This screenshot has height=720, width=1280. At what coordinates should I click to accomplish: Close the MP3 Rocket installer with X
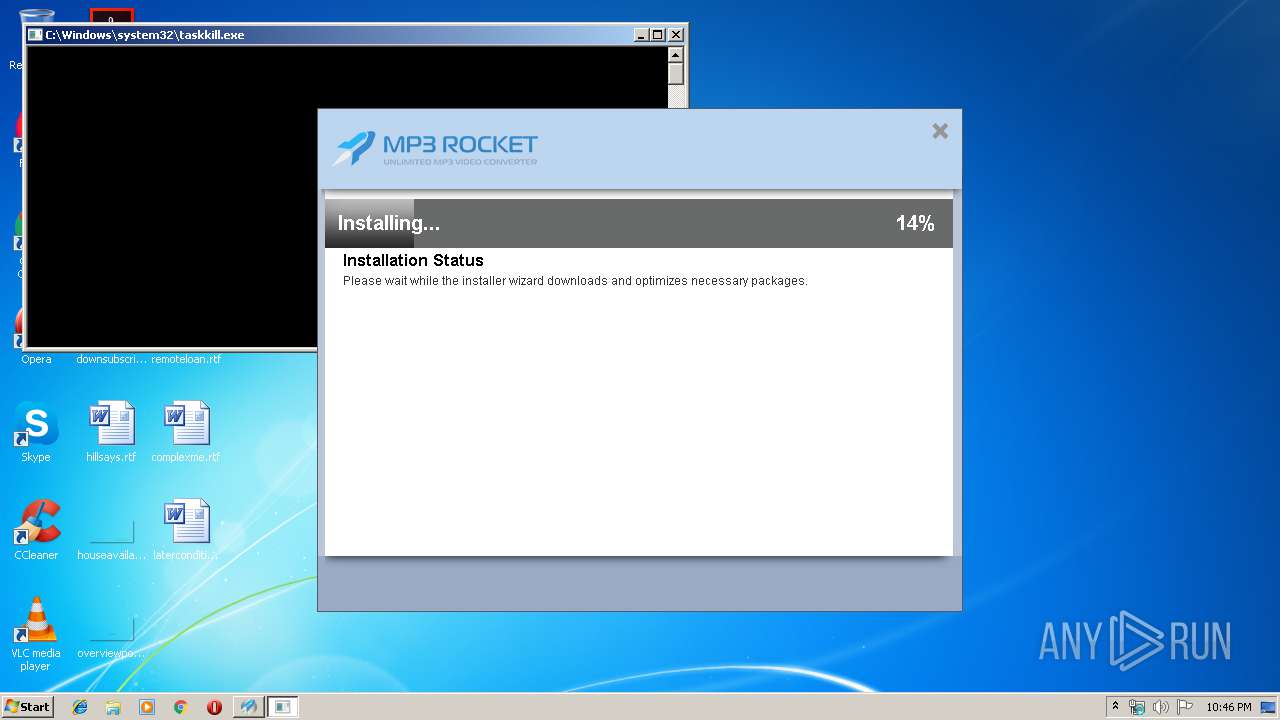pos(940,131)
